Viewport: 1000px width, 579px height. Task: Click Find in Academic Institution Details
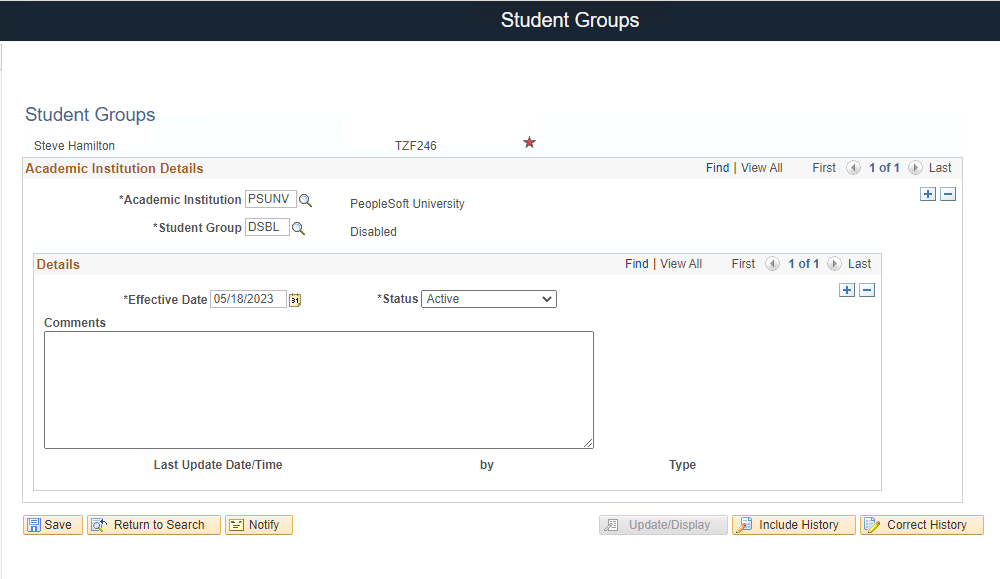point(717,168)
